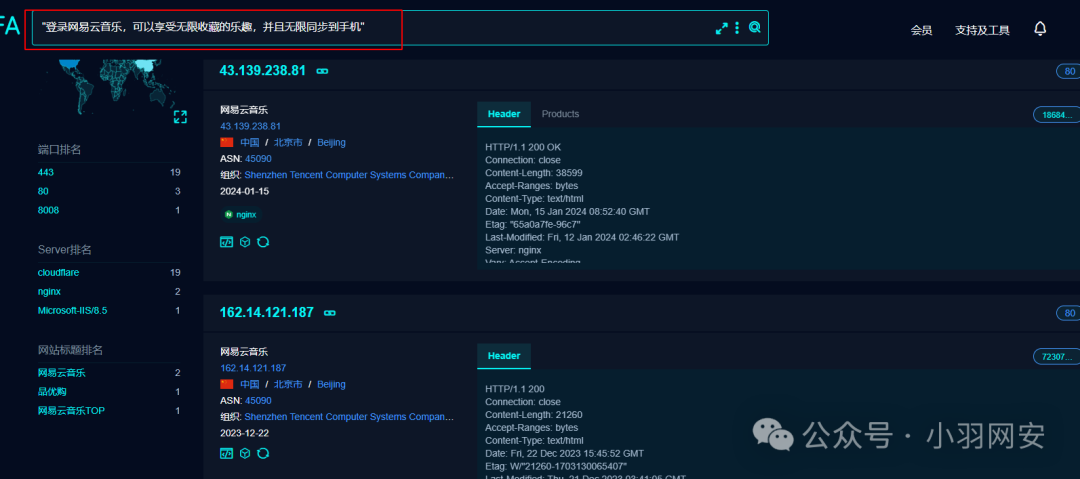Viewport: 1080px width, 479px height.
Task: Click Shenzhen Tencent organization link for 162.14.121.187
Action: 349,417
